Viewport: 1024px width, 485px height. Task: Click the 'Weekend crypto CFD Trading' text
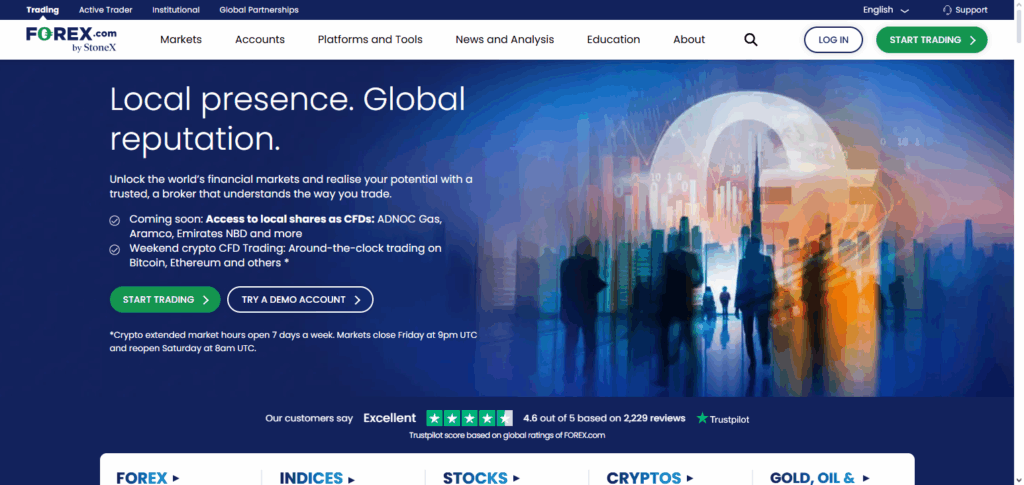(x=285, y=255)
